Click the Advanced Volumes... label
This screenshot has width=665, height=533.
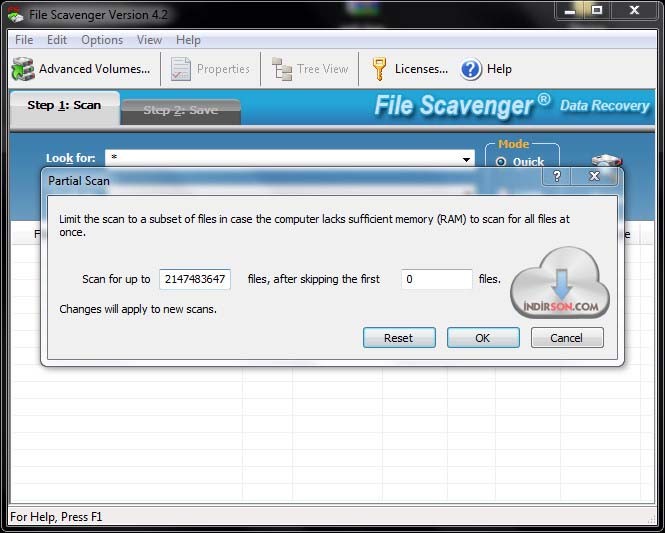coord(95,69)
